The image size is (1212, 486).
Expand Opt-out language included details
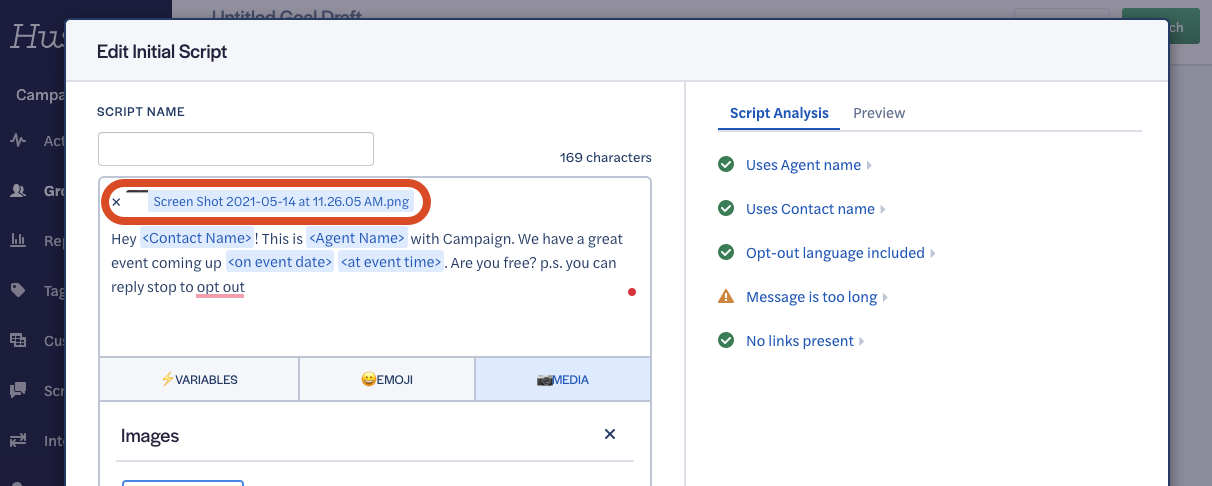[840, 253]
